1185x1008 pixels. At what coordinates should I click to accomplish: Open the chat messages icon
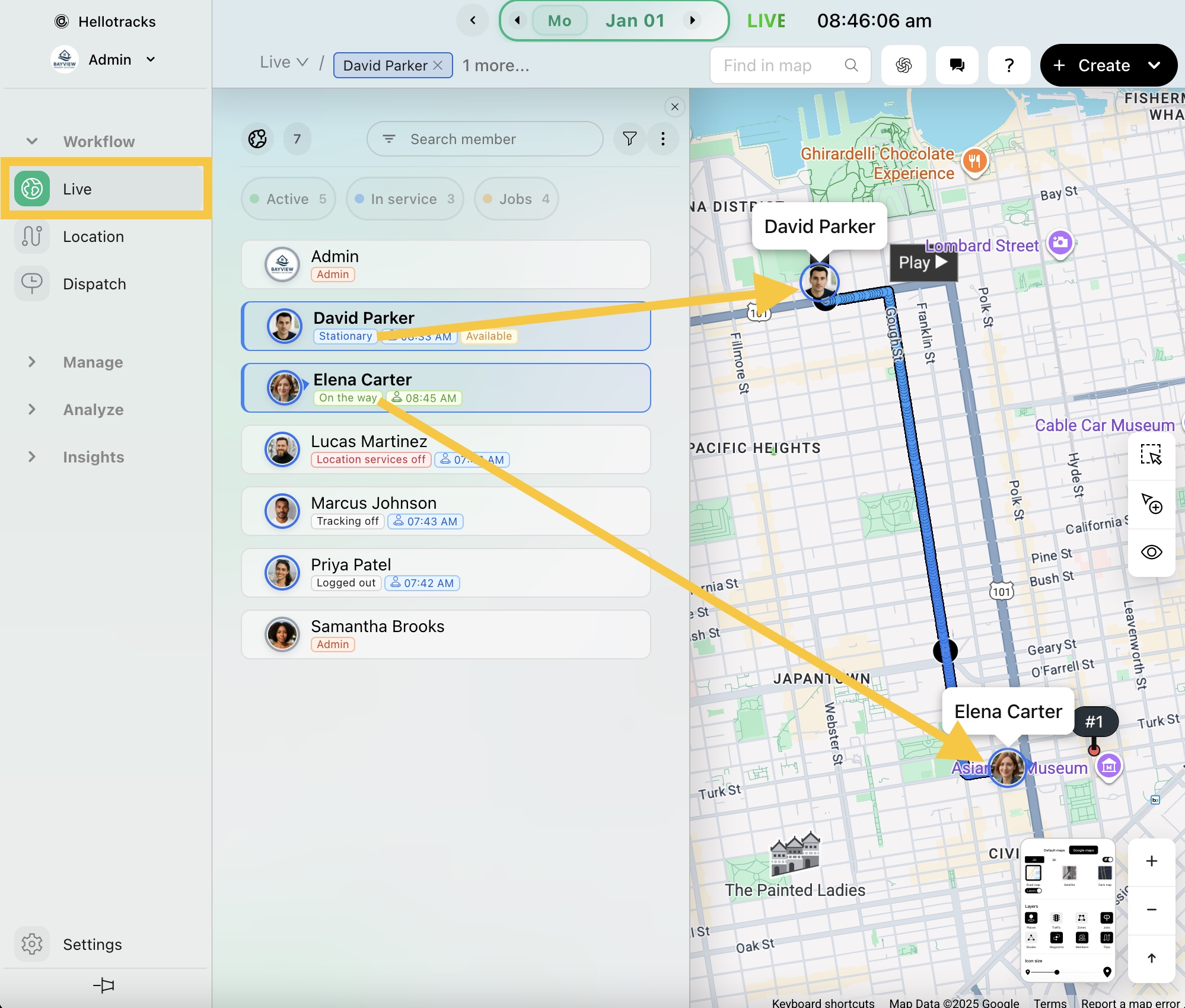957,65
